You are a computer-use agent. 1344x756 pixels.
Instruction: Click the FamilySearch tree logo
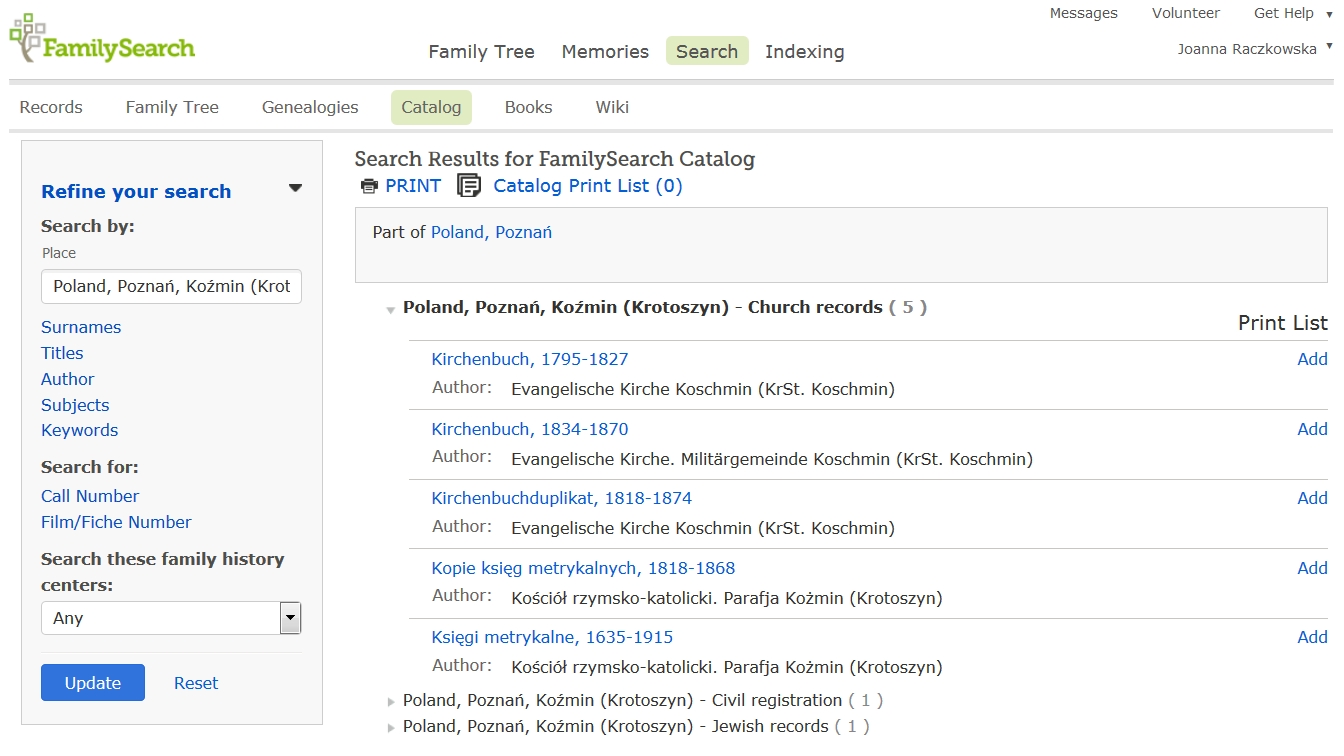[27, 38]
